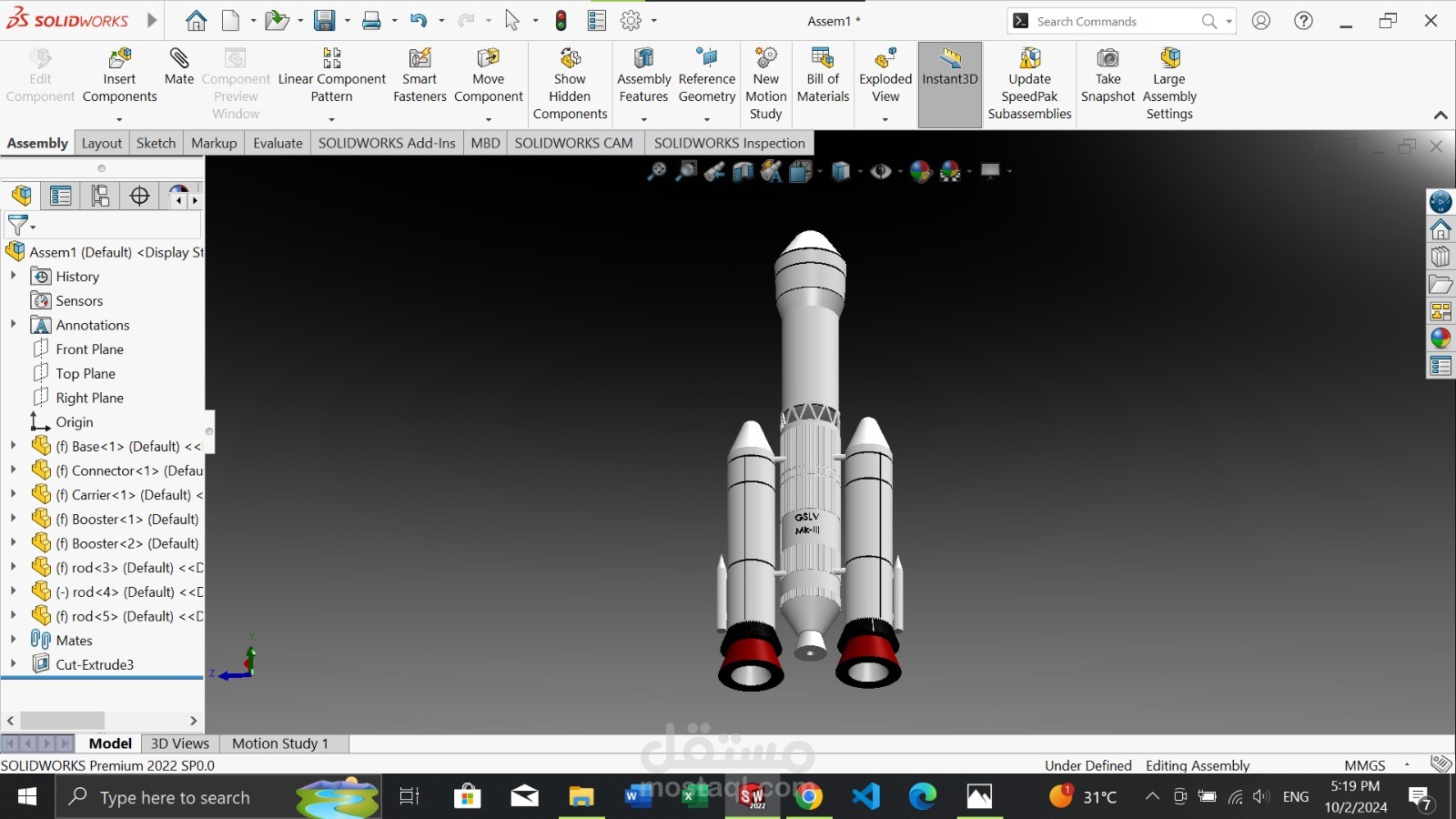1456x819 pixels.
Task: Click Hide/Show Items eye icon in view toolbar
Action: [879, 171]
